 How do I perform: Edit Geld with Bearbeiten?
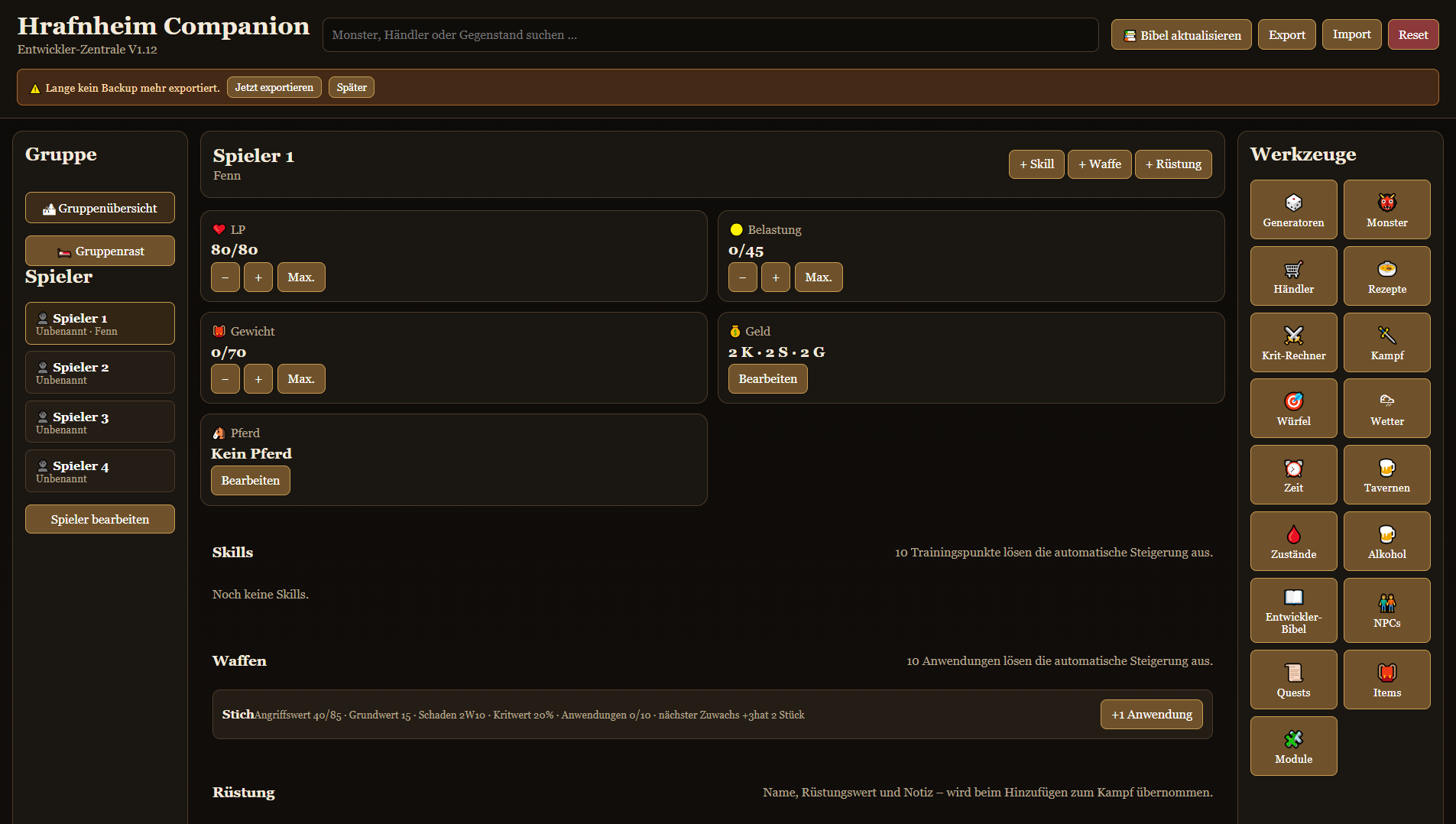(767, 379)
